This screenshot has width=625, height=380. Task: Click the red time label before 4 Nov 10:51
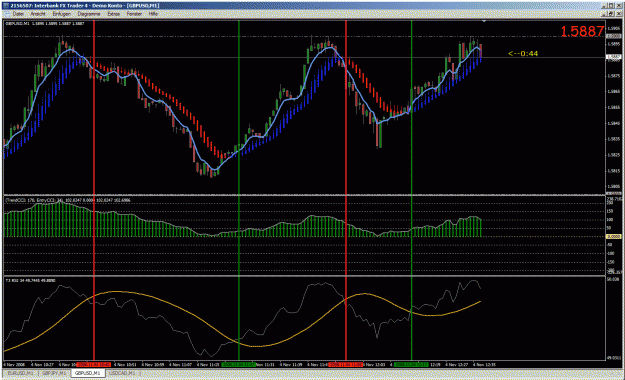tap(94, 364)
